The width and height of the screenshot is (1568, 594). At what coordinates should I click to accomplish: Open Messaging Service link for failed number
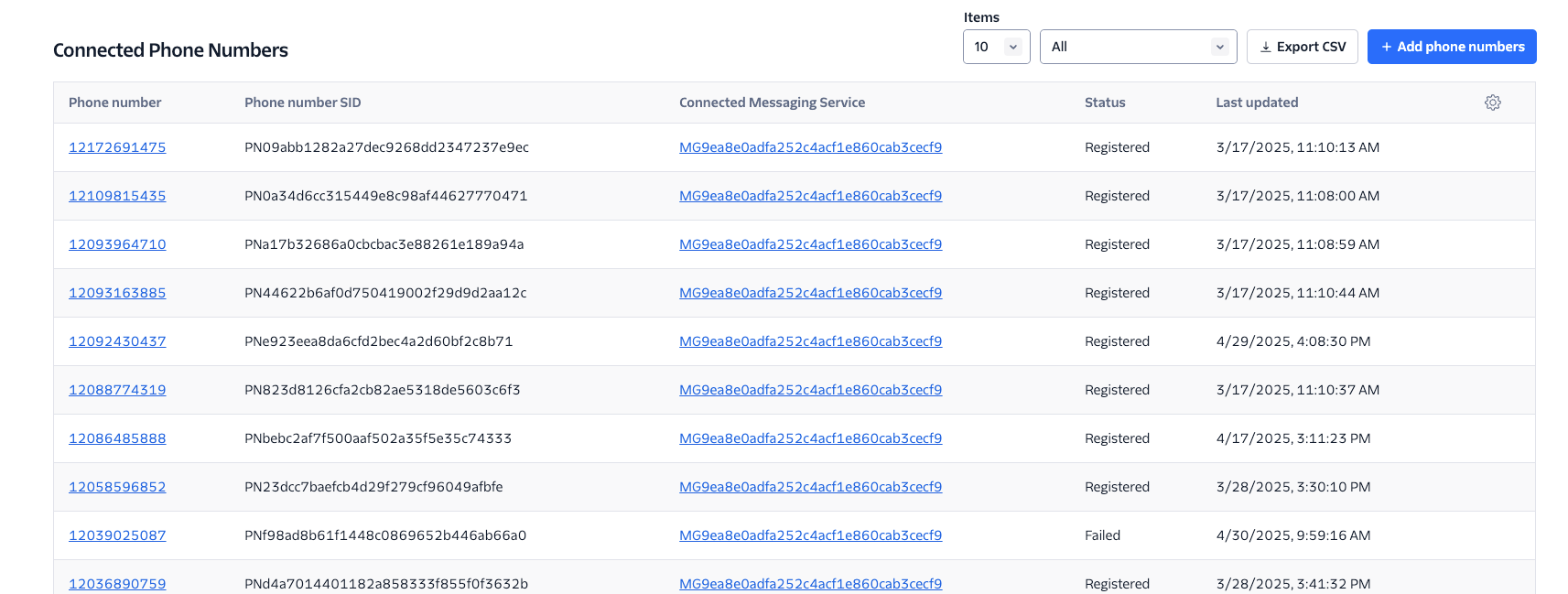(810, 535)
